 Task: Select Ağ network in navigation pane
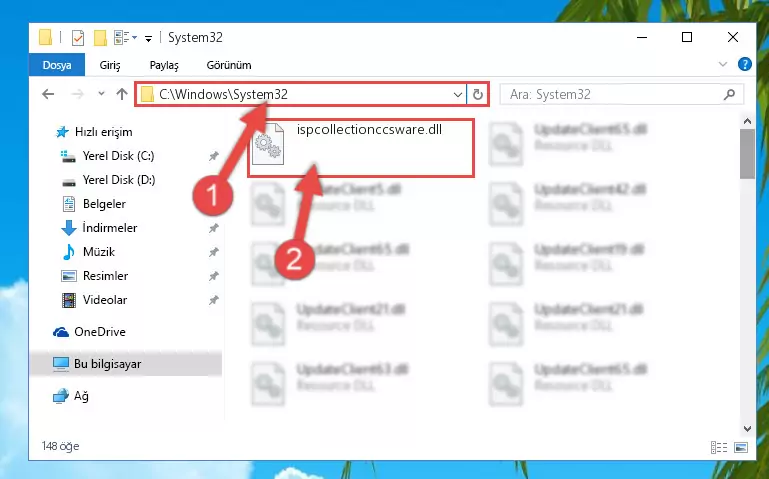(81, 396)
